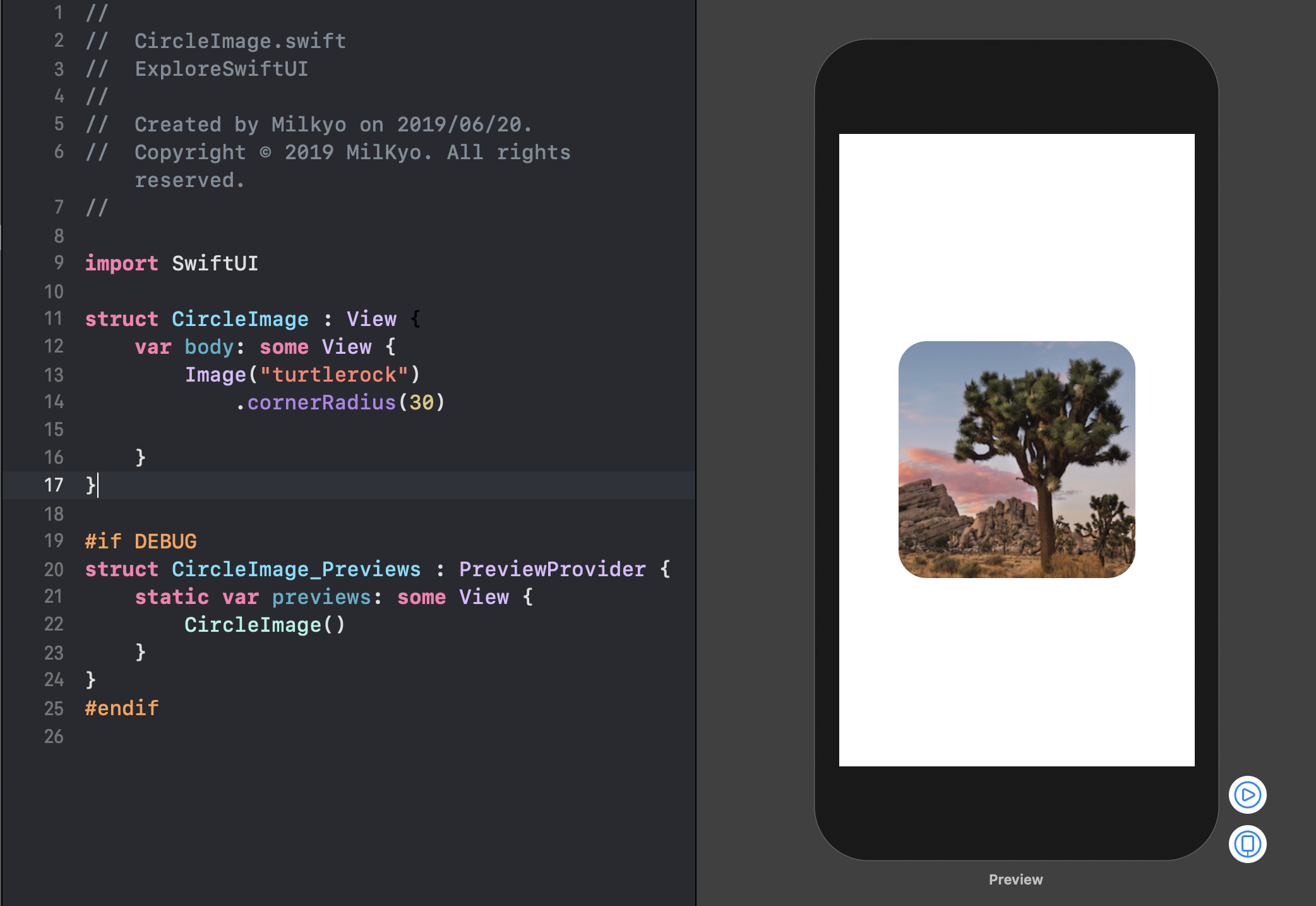
Task: Click line number 17 in the gutter
Action: pyautogui.click(x=54, y=485)
